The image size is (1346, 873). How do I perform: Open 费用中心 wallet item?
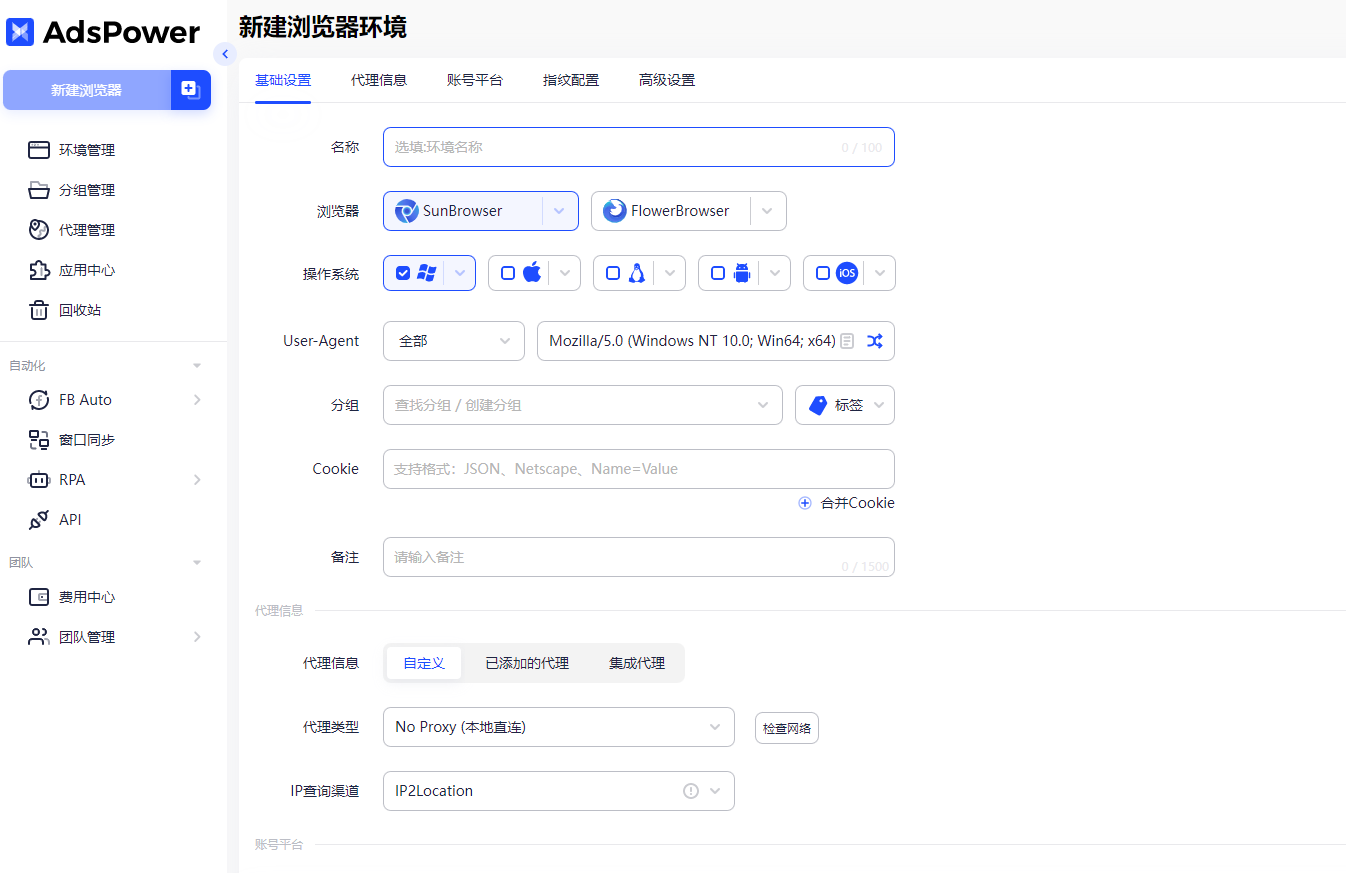[x=86, y=597]
